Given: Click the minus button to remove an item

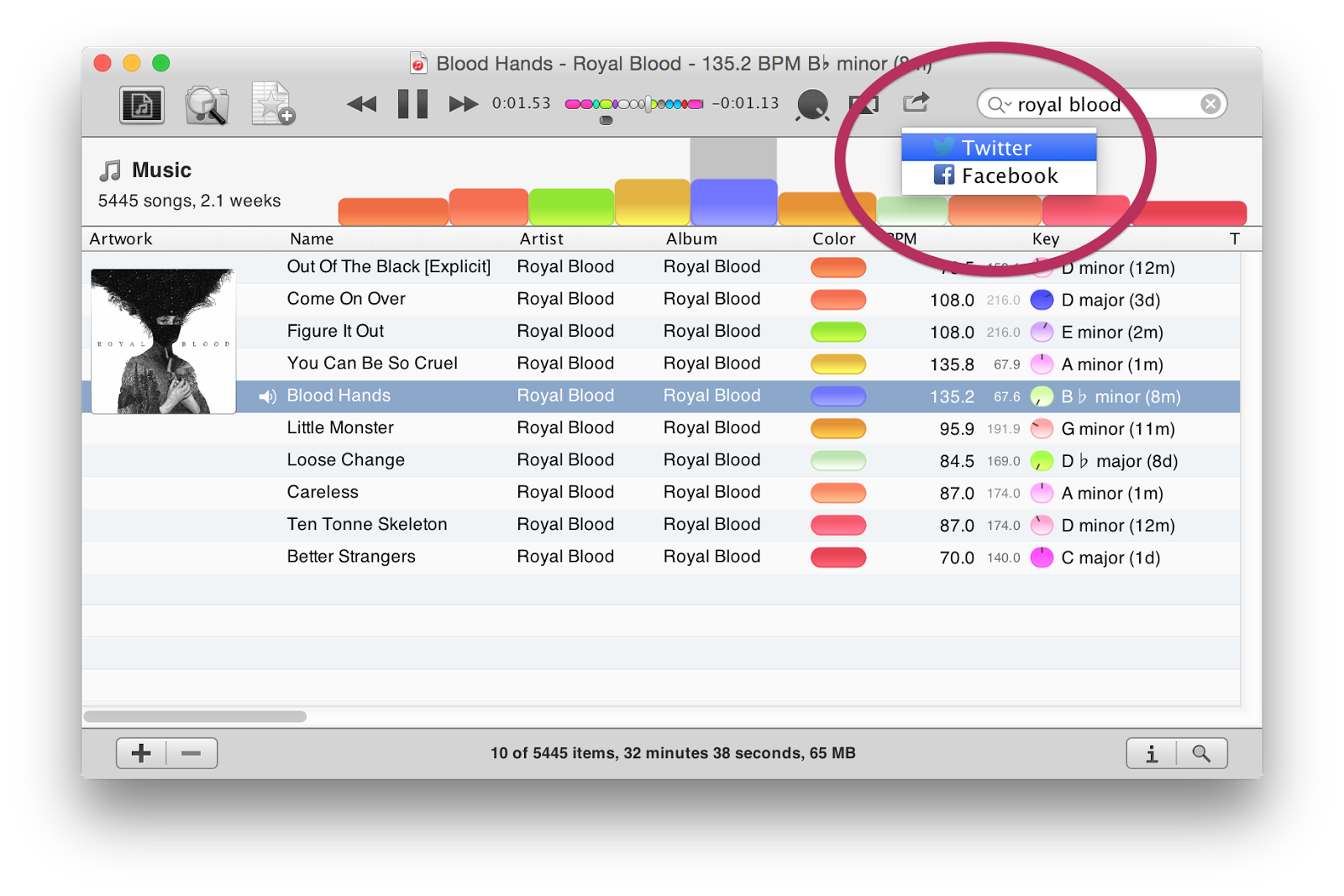Looking at the screenshot, I should (x=192, y=753).
